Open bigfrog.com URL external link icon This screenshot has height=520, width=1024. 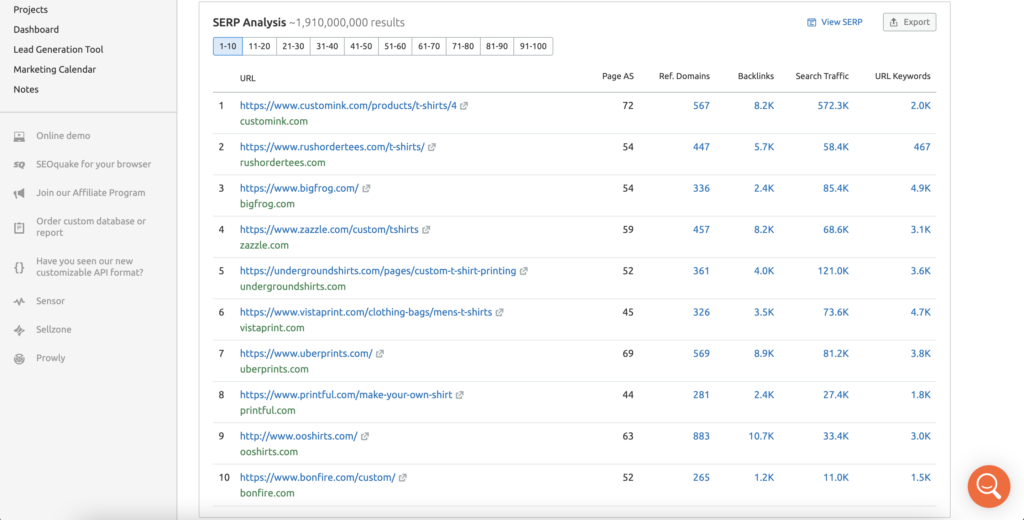pos(366,188)
